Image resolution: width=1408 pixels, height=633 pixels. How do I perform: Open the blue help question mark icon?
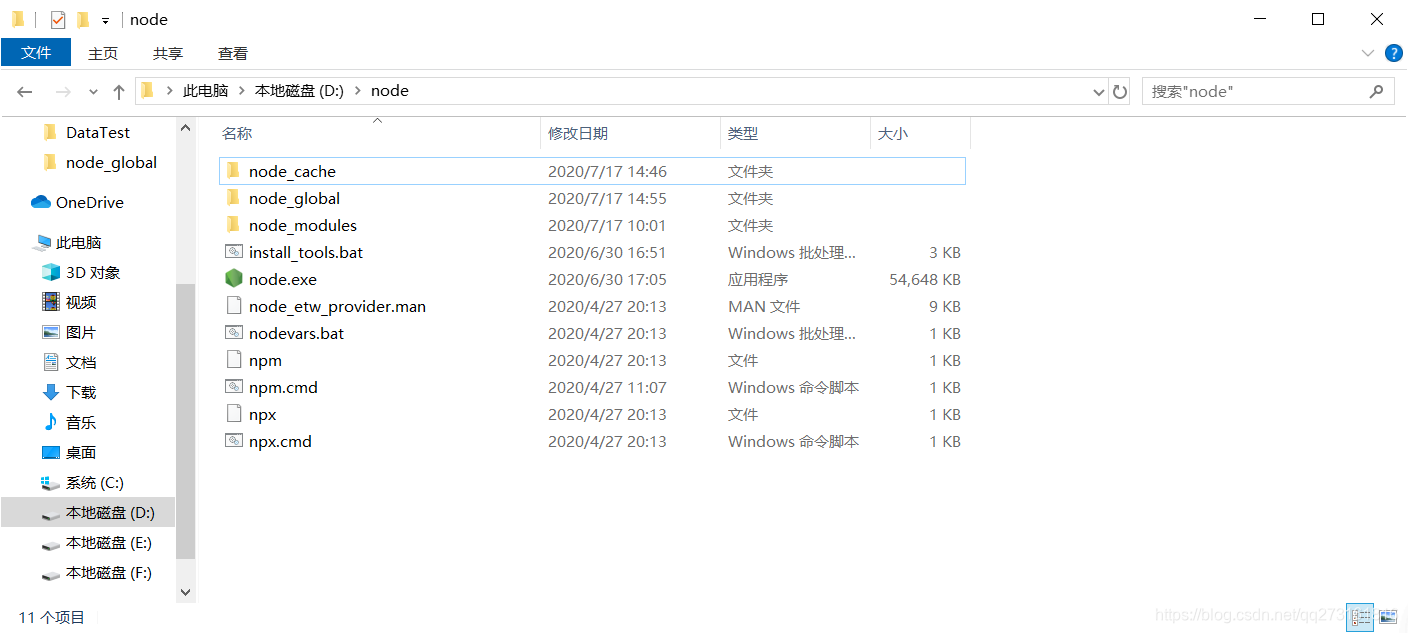1393,53
